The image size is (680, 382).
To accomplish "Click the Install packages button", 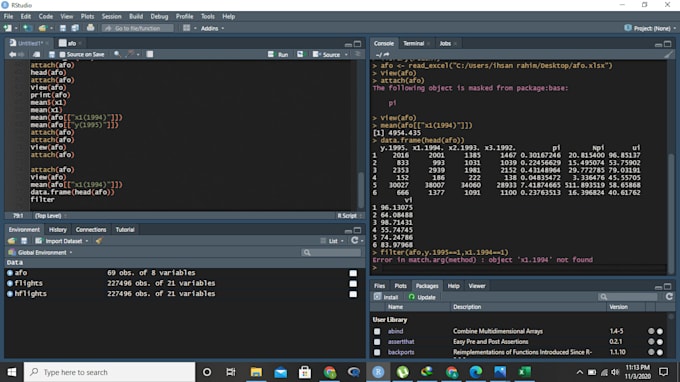I will [x=386, y=297].
